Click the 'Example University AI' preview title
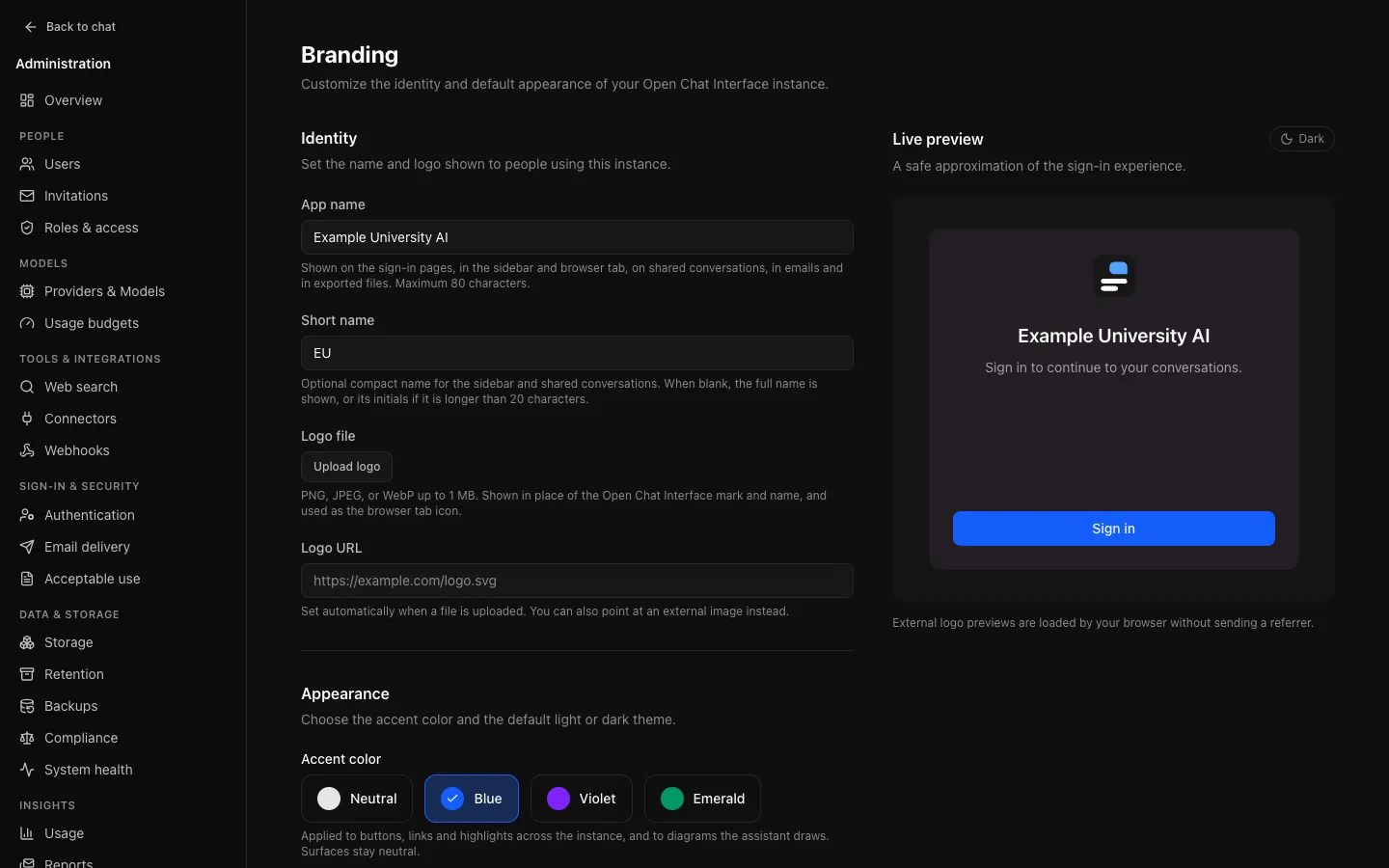Viewport: 1389px width, 868px height. click(x=1113, y=336)
